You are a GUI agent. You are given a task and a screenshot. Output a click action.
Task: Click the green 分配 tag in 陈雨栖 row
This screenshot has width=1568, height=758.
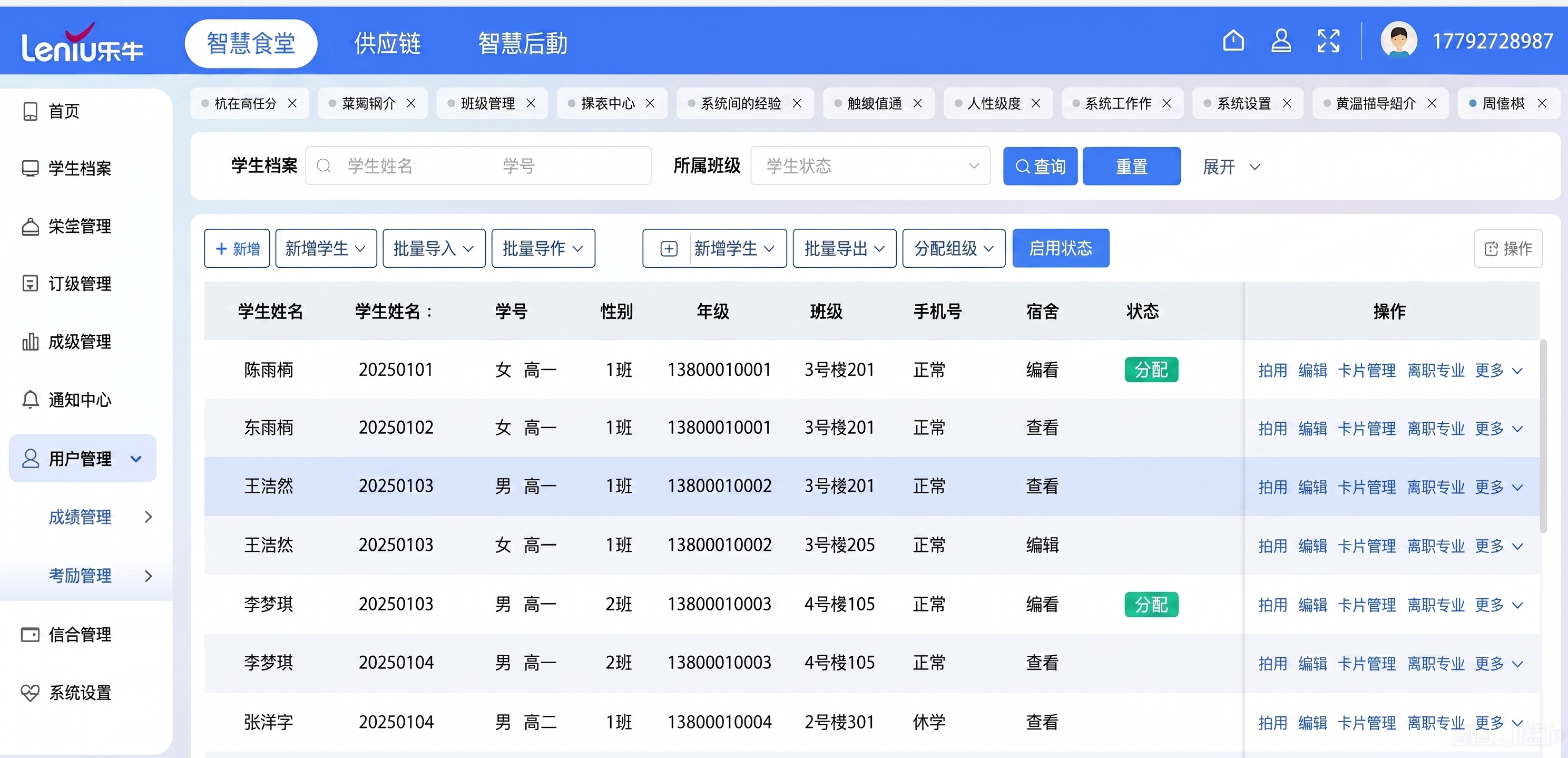coord(1151,370)
